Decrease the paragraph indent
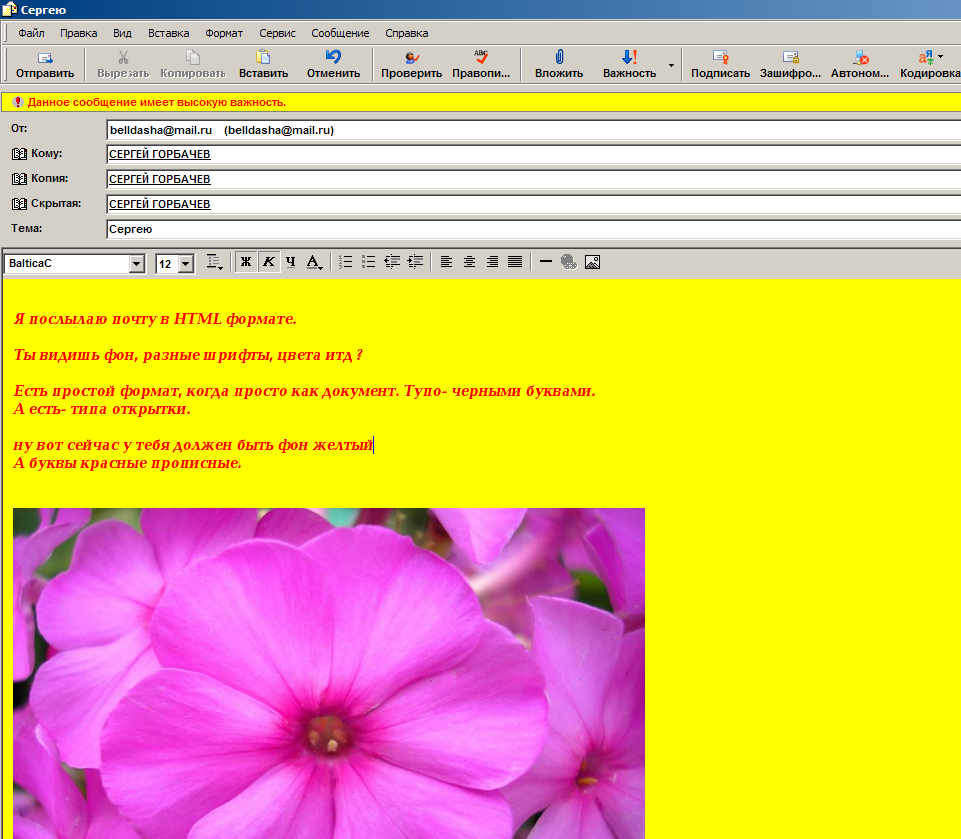This screenshot has width=961, height=839. pyautogui.click(x=392, y=262)
